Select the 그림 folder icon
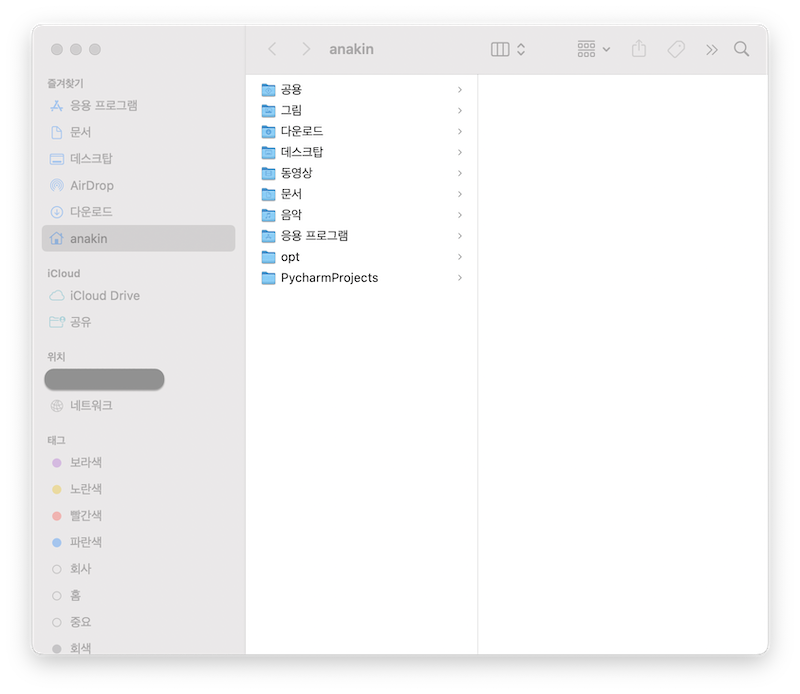Screen dimensions: 800x694 click(268, 111)
